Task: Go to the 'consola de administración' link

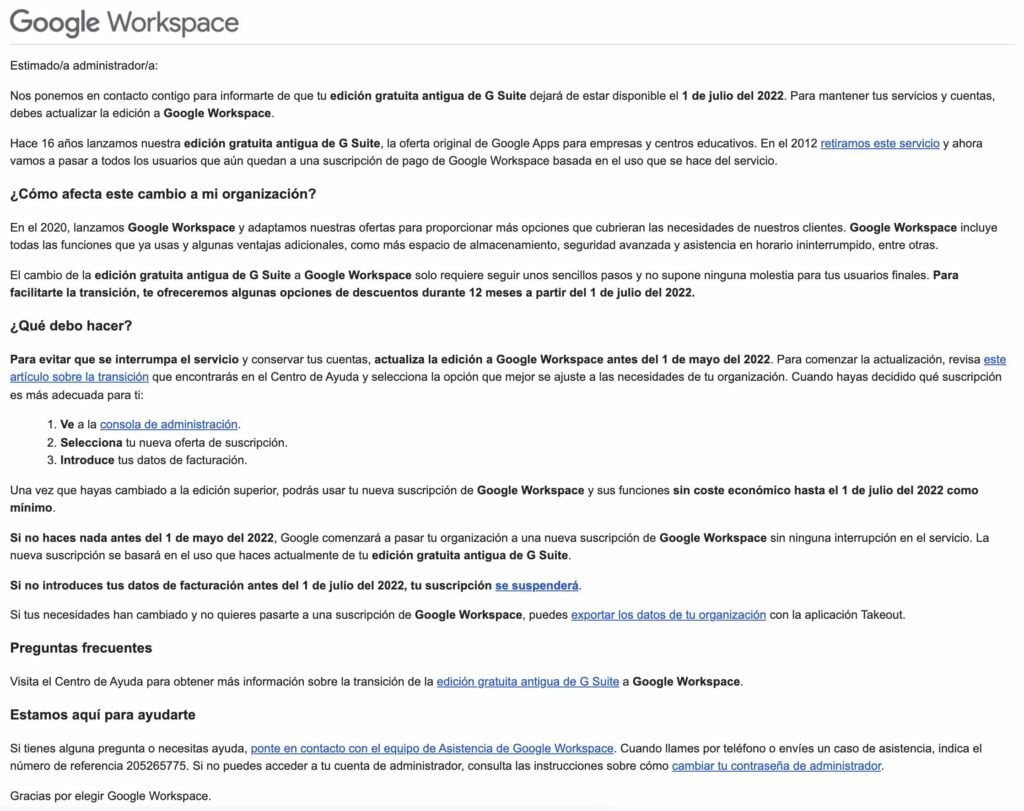Action: (168, 424)
